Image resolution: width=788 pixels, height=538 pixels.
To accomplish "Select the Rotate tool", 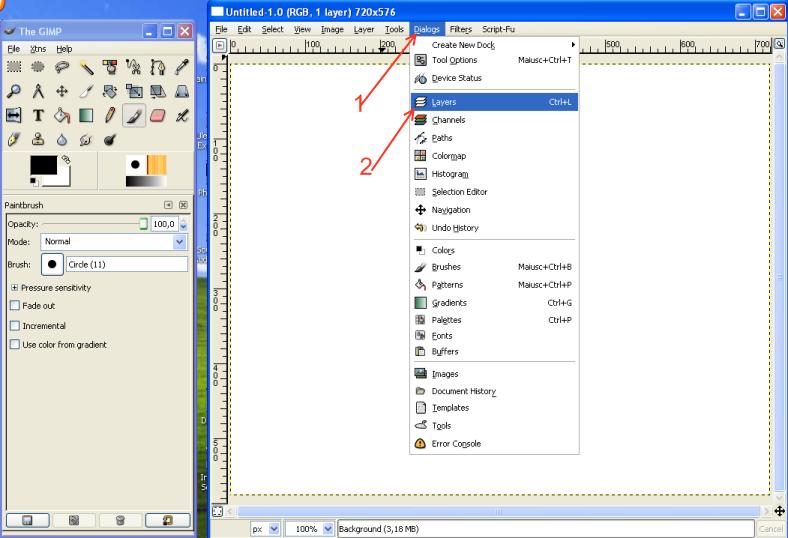I will [110, 91].
